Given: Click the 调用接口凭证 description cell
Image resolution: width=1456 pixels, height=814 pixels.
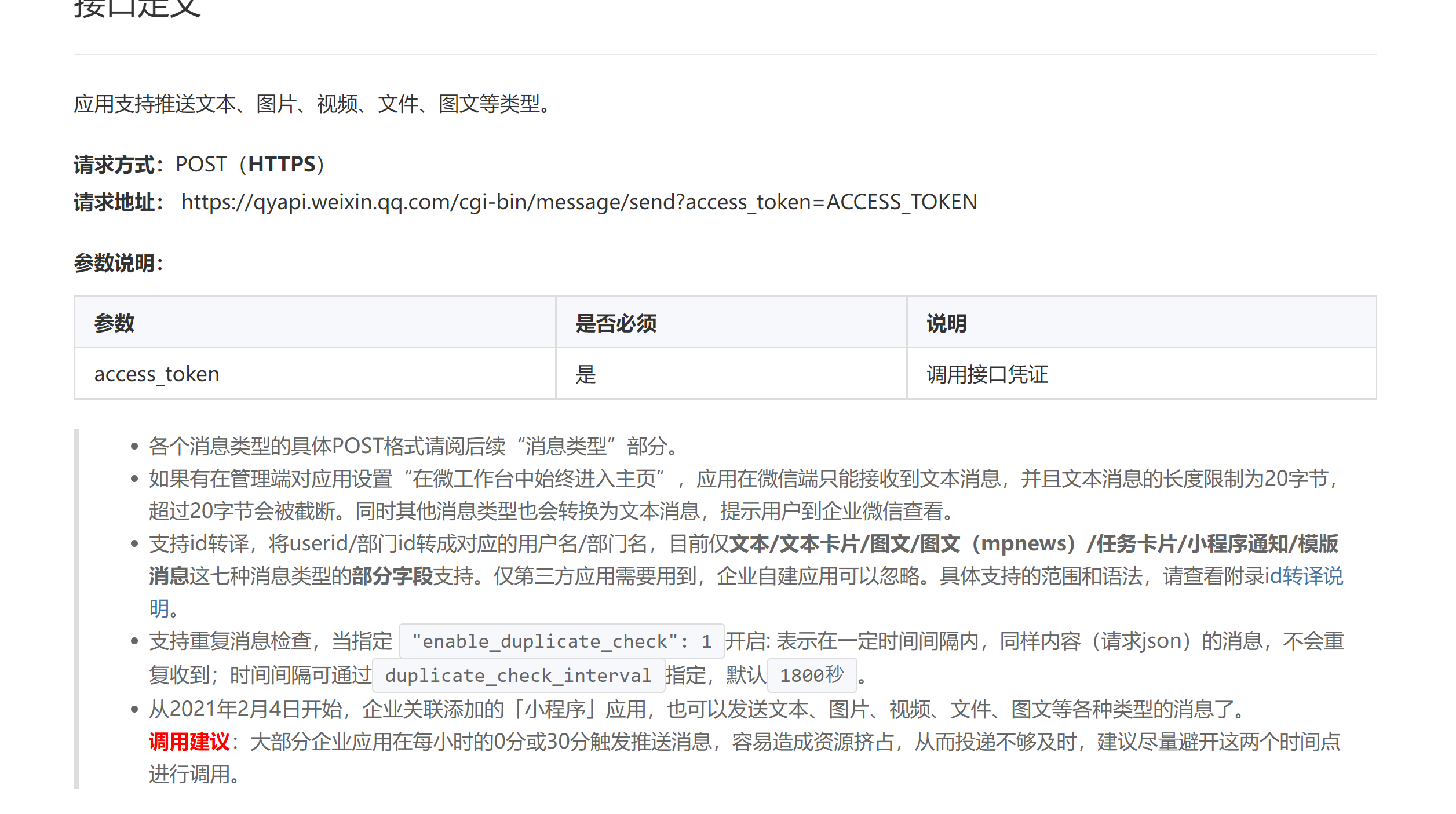Looking at the screenshot, I should [987, 374].
